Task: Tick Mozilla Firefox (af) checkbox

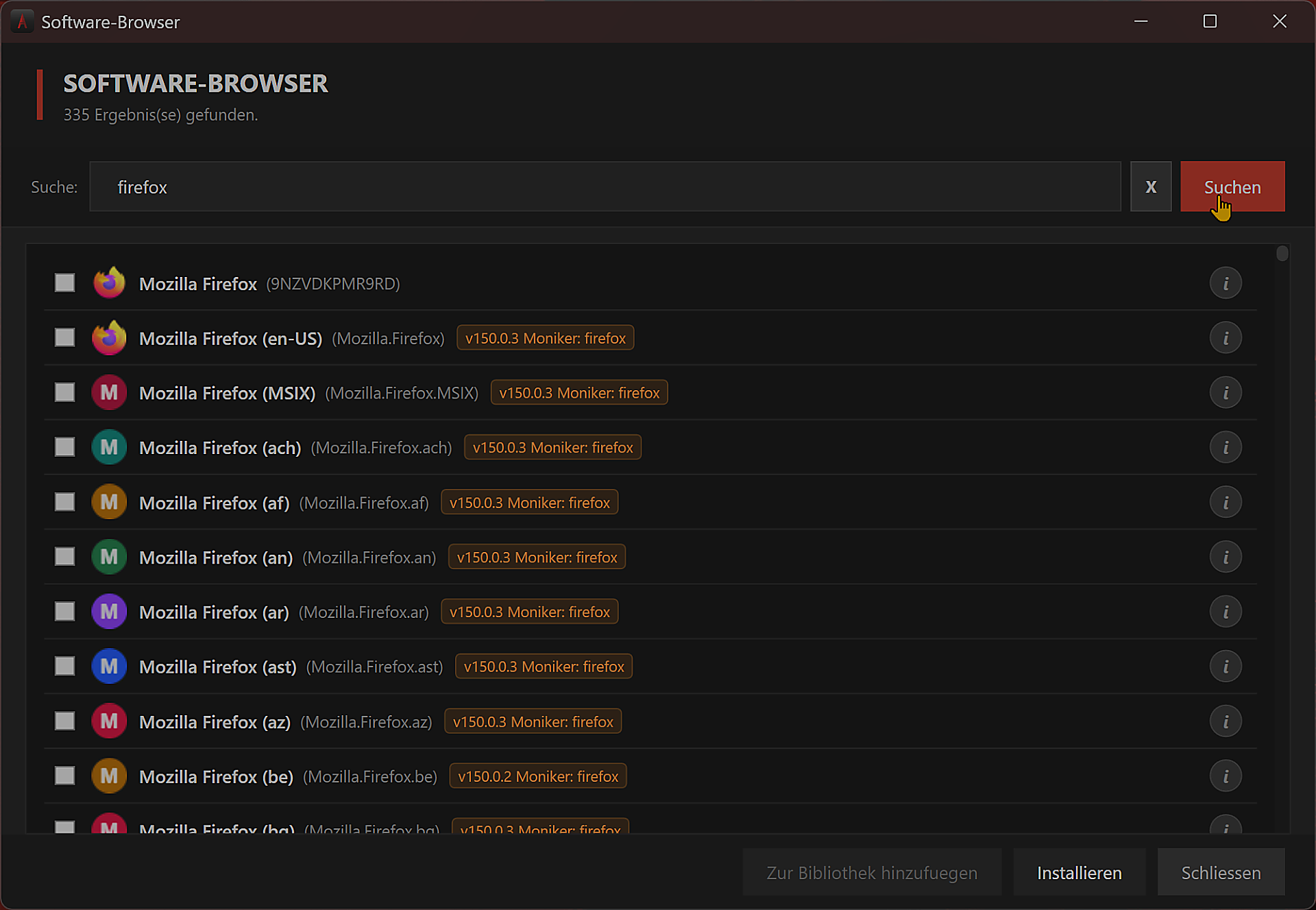Action: click(x=65, y=502)
